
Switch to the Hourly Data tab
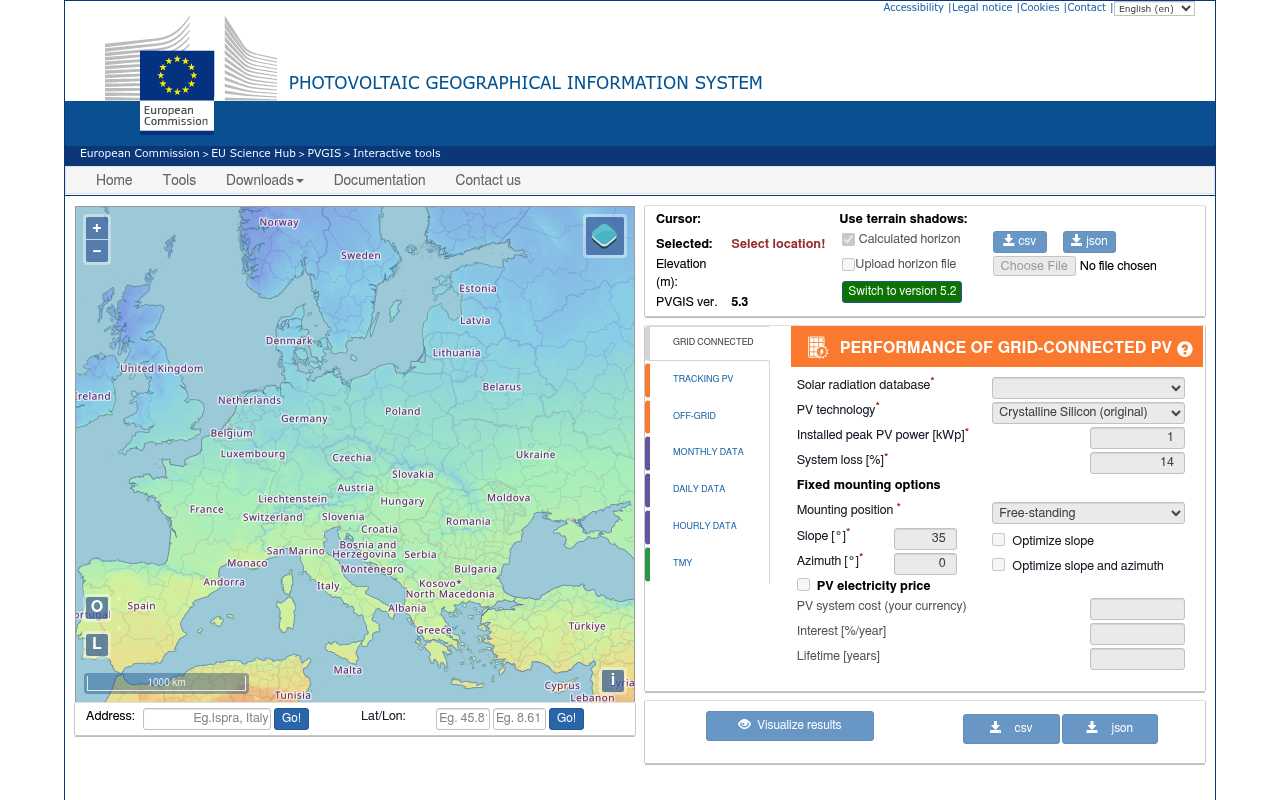click(705, 526)
